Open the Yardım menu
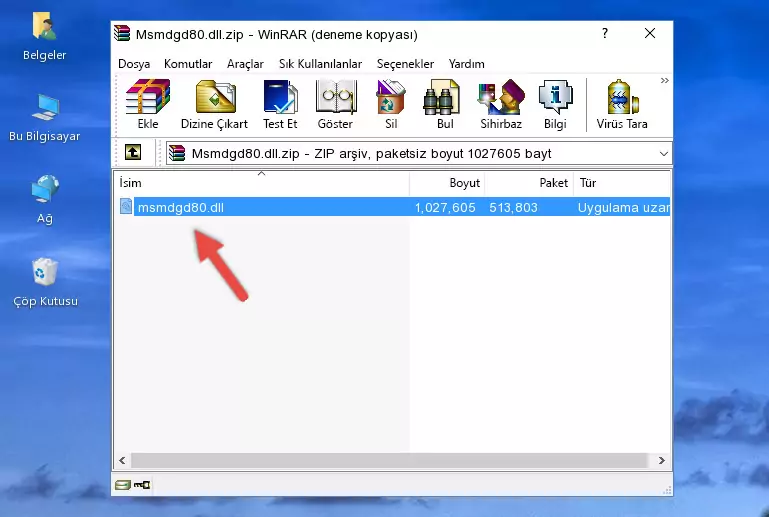This screenshot has height=517, width=769. point(466,64)
